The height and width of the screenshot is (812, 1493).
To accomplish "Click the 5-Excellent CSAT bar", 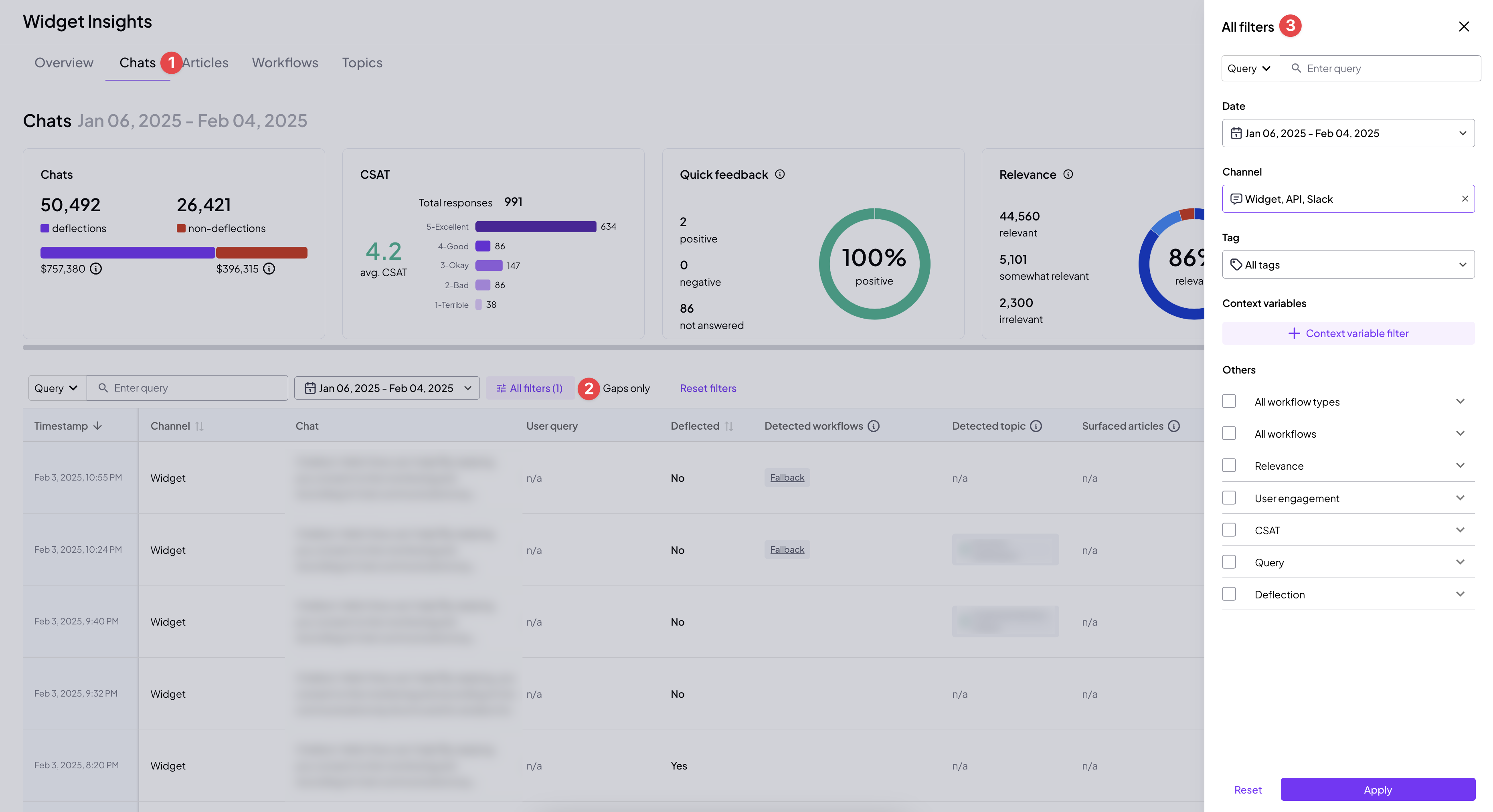I will pos(536,226).
